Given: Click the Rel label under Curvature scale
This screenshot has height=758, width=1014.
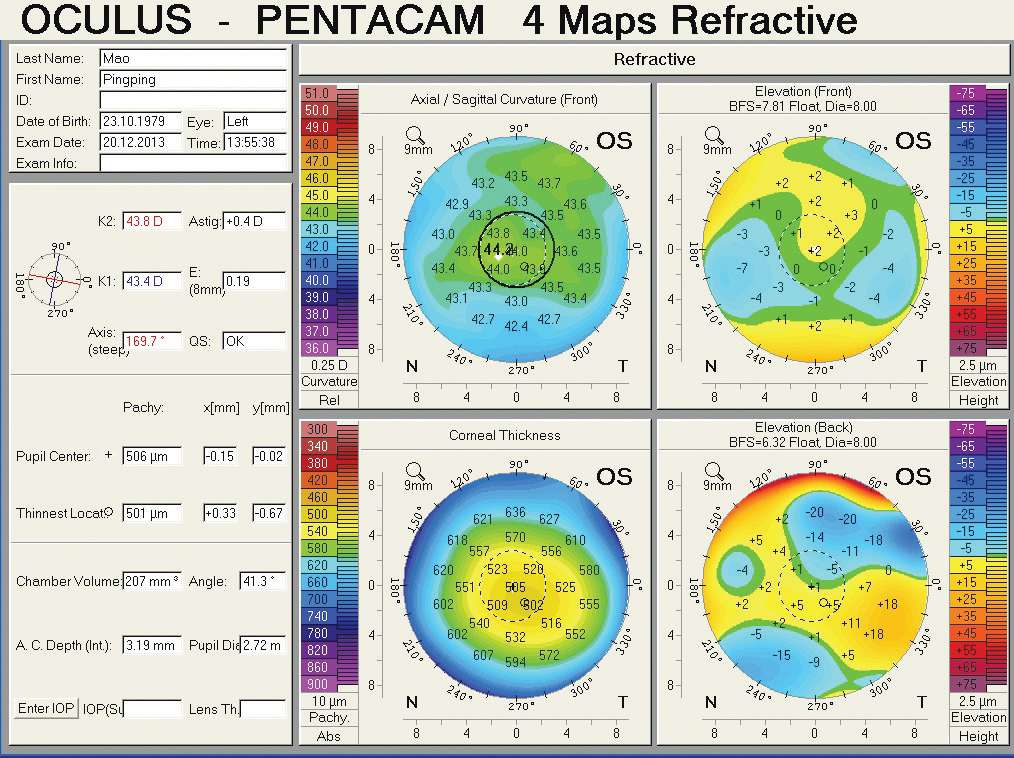Looking at the screenshot, I should tap(328, 399).
